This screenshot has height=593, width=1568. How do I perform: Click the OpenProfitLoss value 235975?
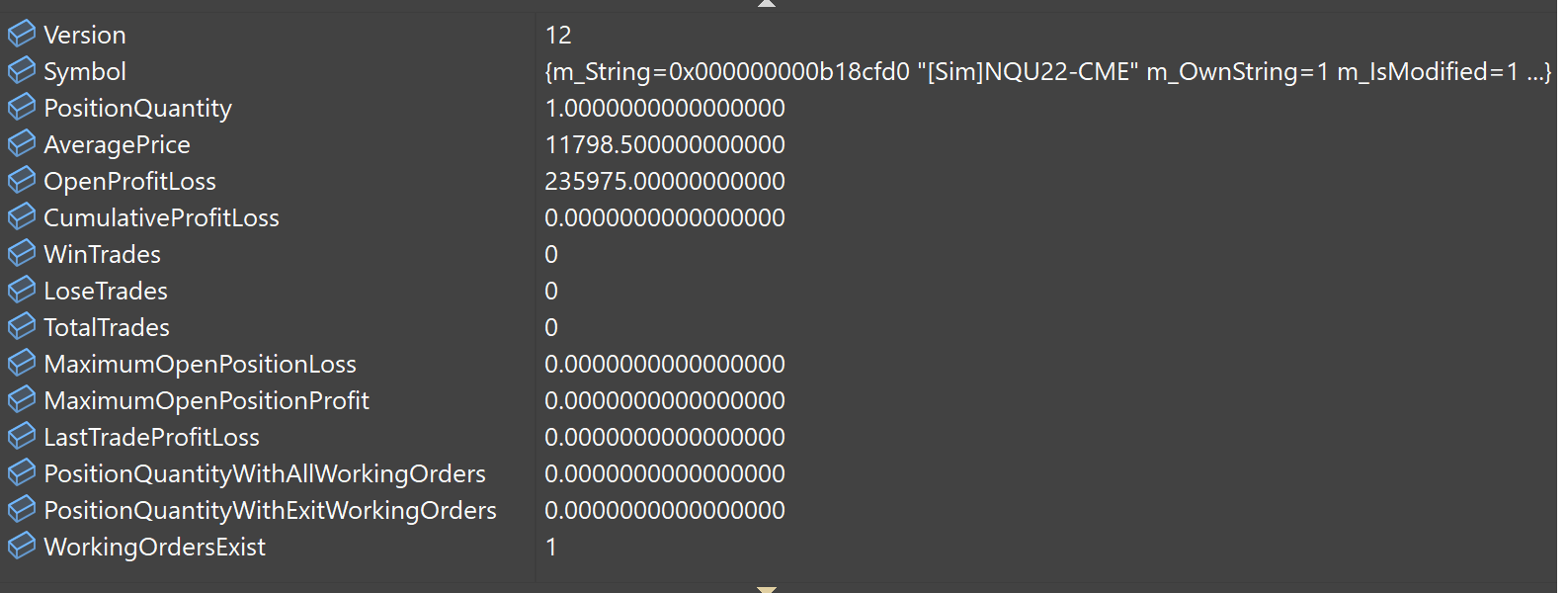[x=665, y=182]
